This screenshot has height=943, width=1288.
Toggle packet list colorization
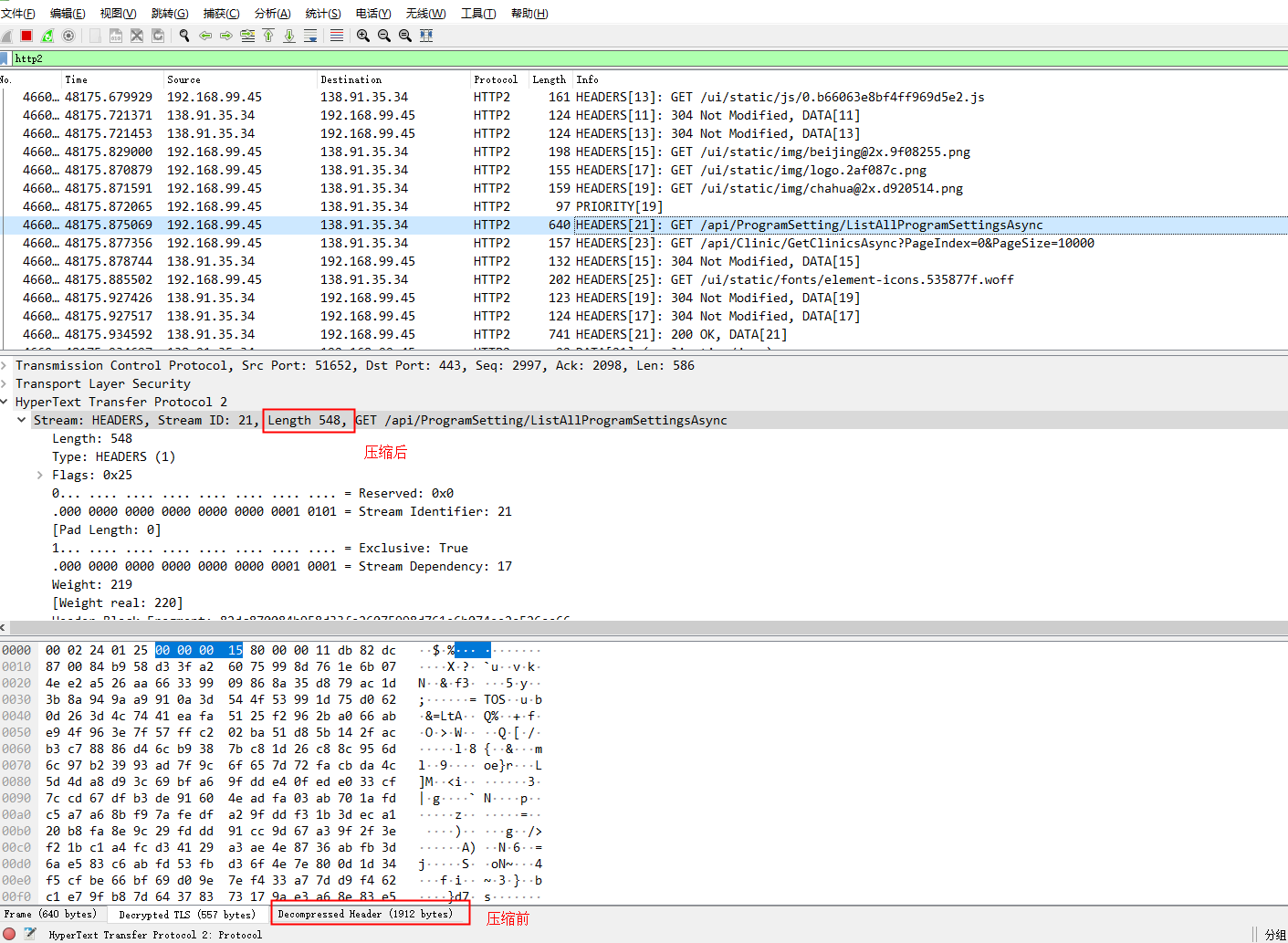[x=337, y=36]
